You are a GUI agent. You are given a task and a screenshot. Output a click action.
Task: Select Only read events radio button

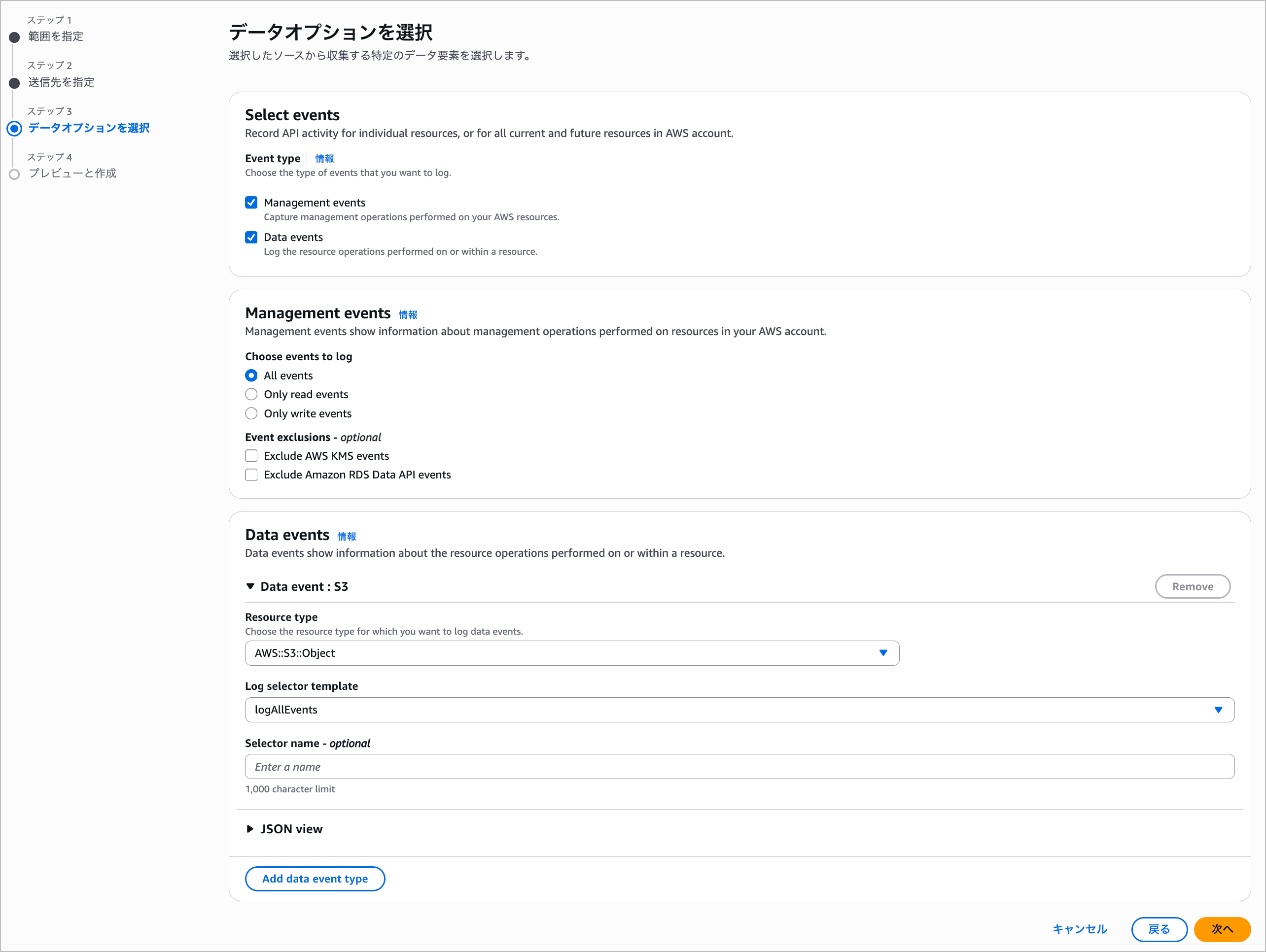[x=251, y=394]
